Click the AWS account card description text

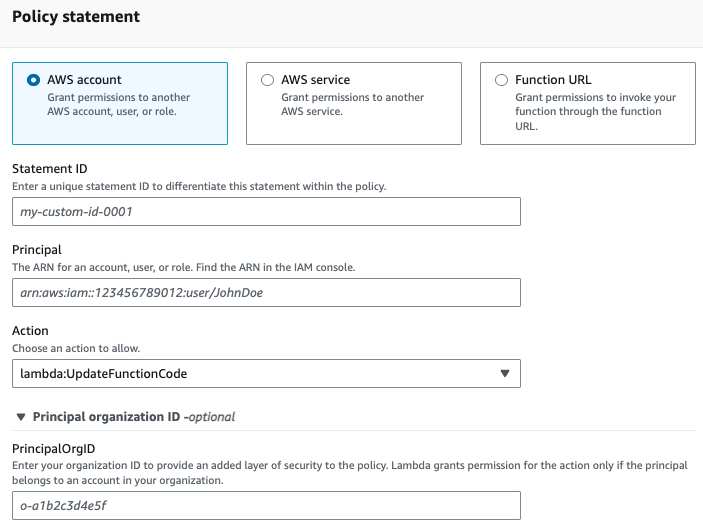click(118, 105)
